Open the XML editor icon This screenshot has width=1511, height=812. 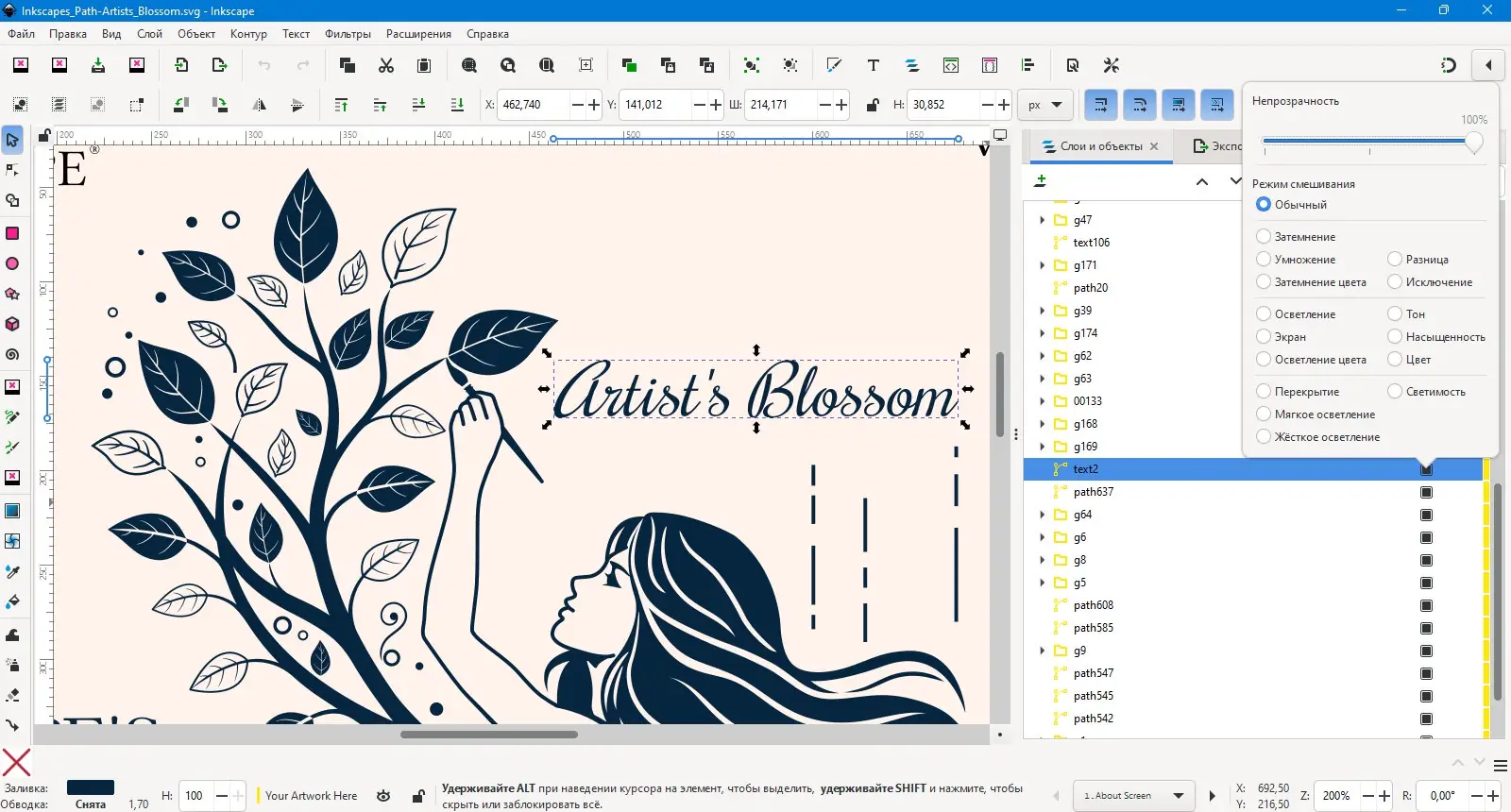point(951,65)
